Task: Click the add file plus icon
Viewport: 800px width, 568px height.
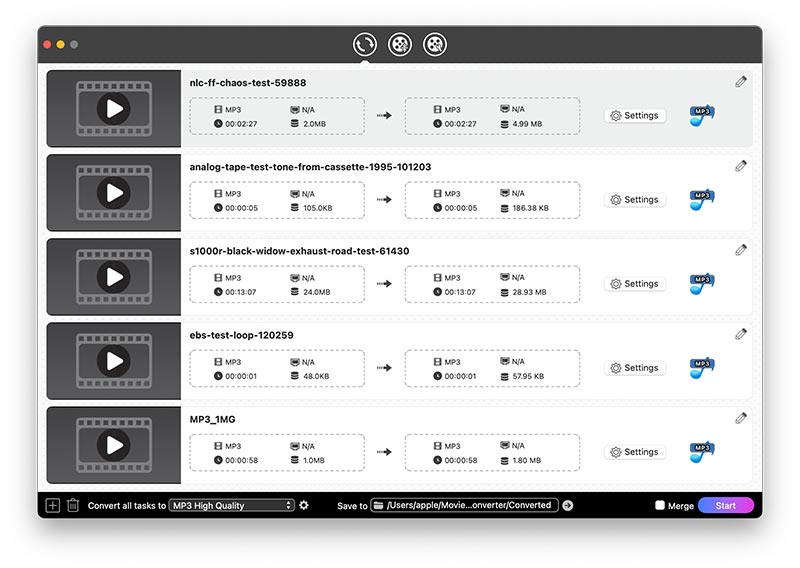Action: (53, 505)
